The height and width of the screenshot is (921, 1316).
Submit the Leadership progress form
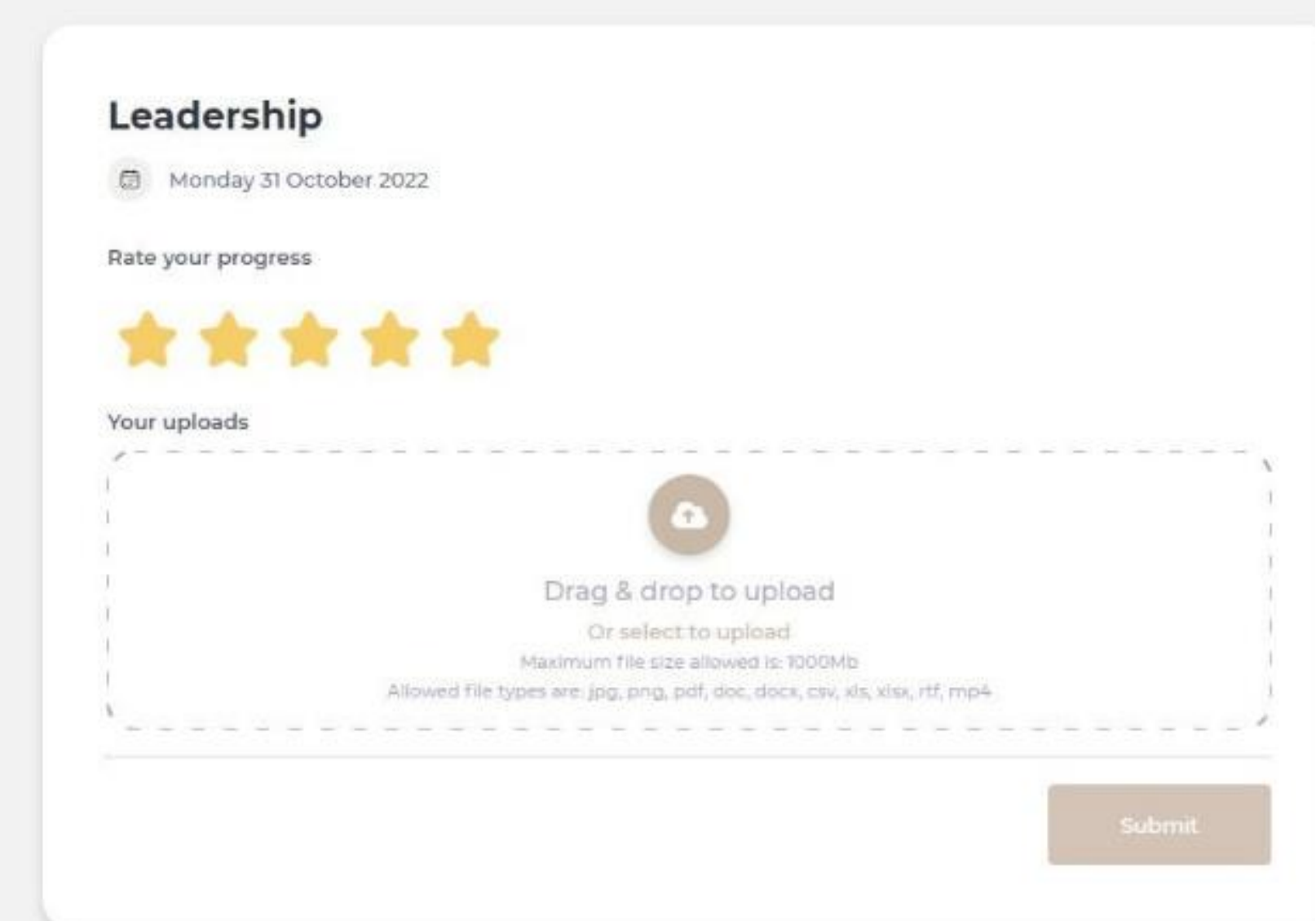[x=1159, y=825]
